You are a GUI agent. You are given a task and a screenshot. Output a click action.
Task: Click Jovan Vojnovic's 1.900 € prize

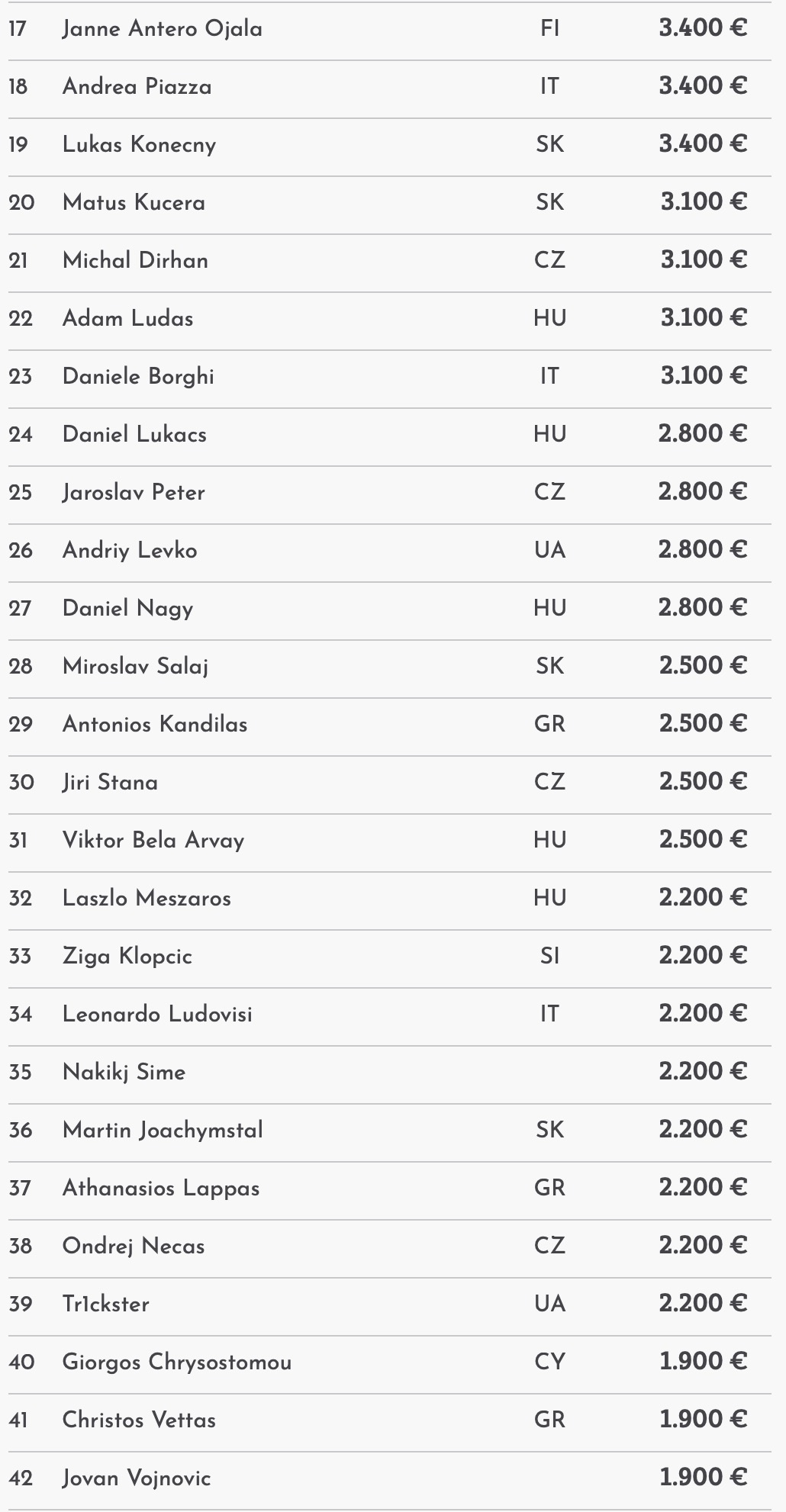(702, 1478)
